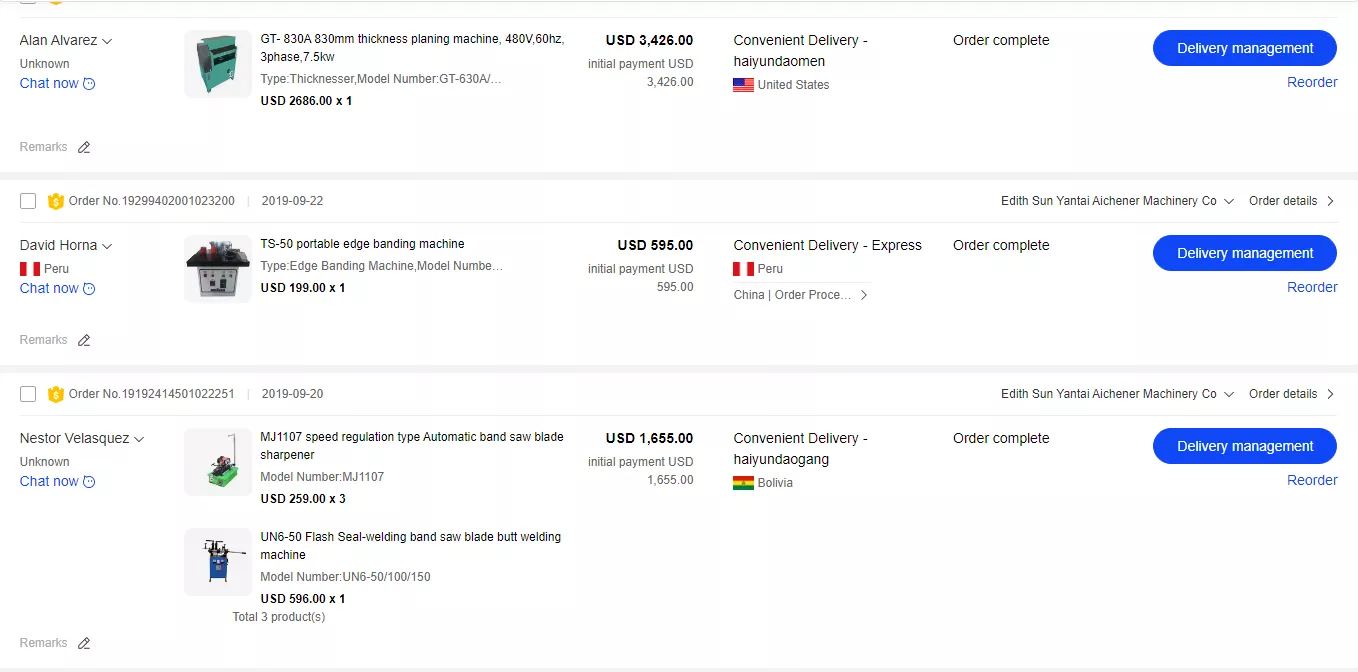Click gold trade assurance badge on order 19299402001023200
This screenshot has height=672, width=1358.
tap(56, 201)
